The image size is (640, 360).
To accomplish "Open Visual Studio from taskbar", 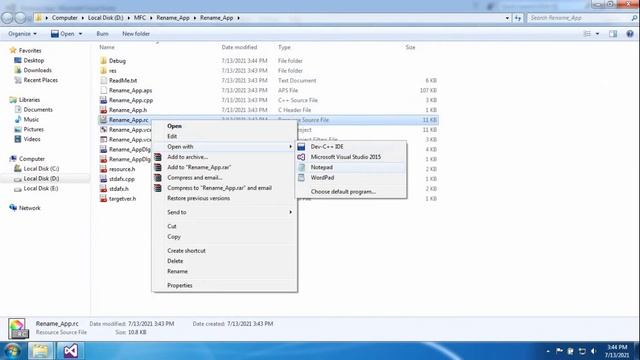I will (x=70, y=351).
